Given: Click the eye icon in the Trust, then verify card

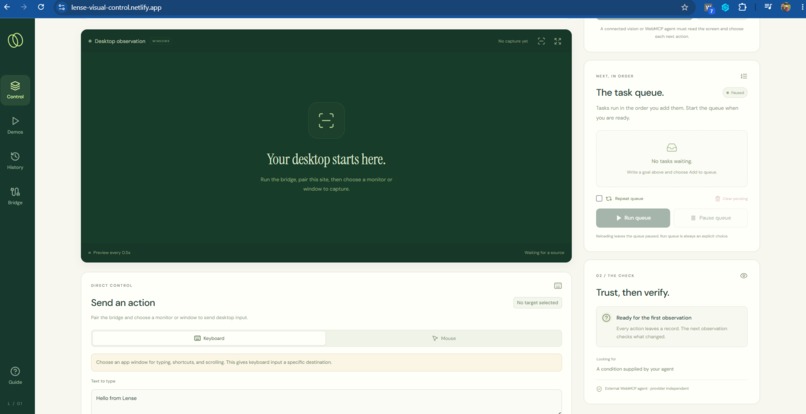Looking at the screenshot, I should coord(744,276).
